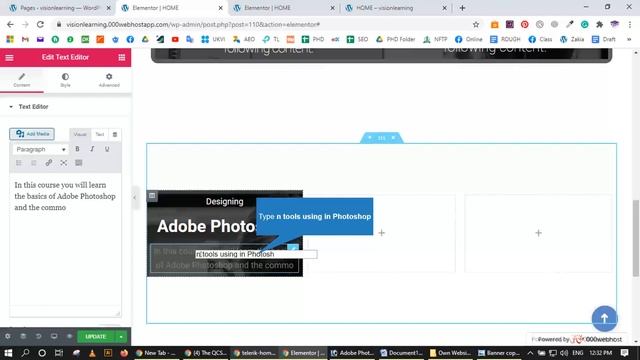The image size is (640, 360).
Task: Open the Elementor page settings gear
Action: (x=8, y=336)
